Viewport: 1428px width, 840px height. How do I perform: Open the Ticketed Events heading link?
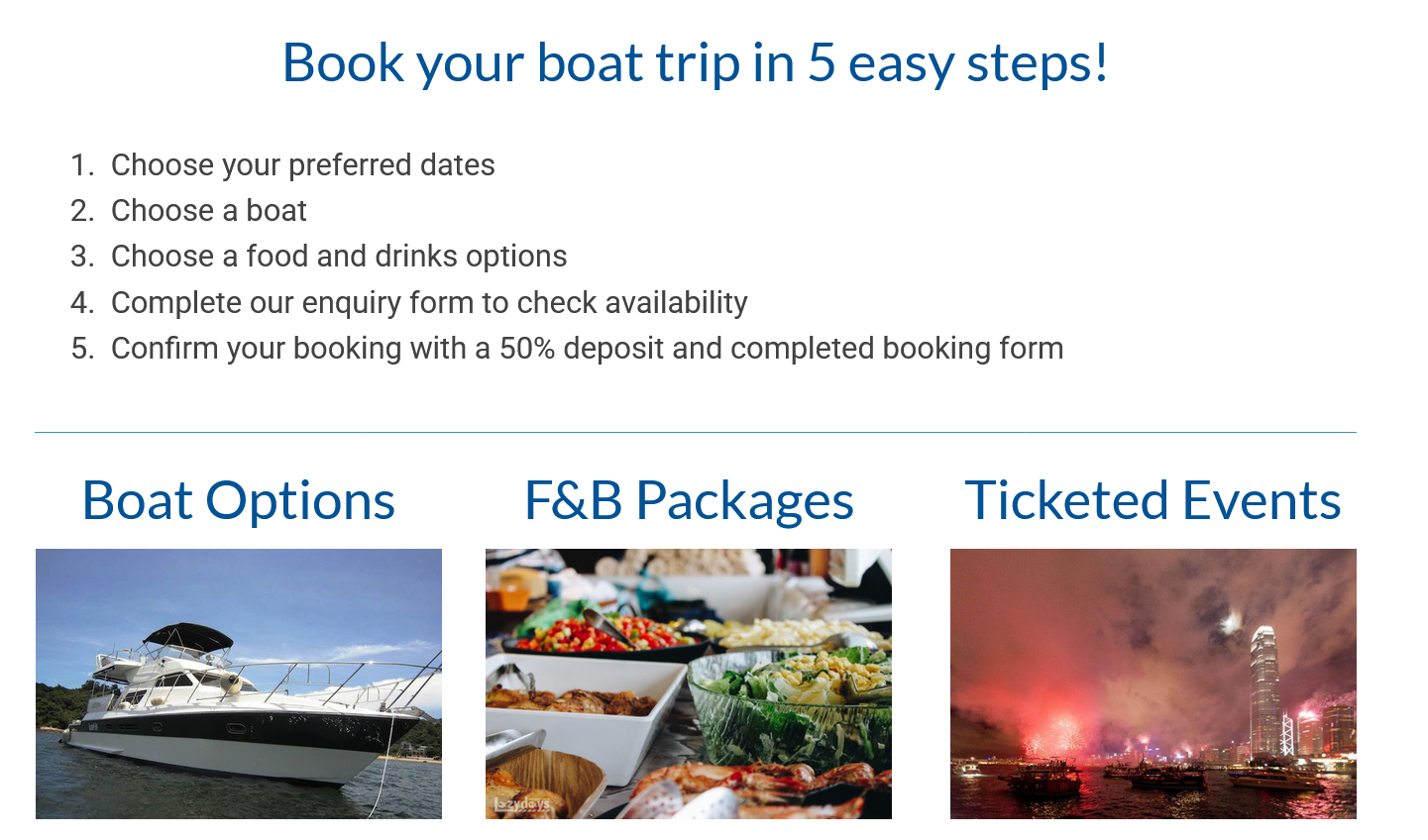(x=1153, y=500)
